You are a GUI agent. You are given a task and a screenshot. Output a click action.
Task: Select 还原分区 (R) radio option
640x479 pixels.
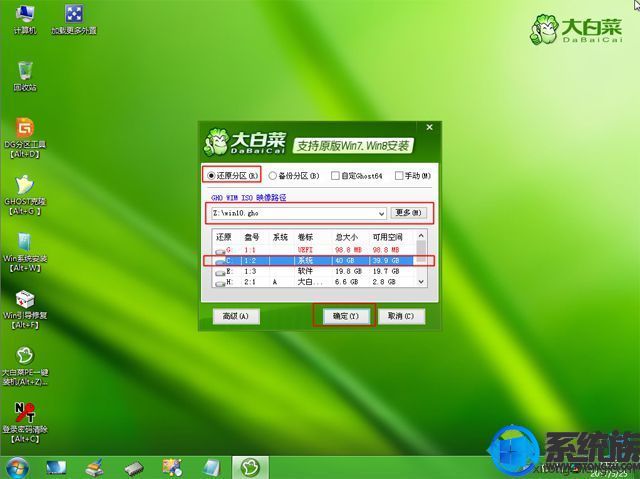(x=233, y=176)
